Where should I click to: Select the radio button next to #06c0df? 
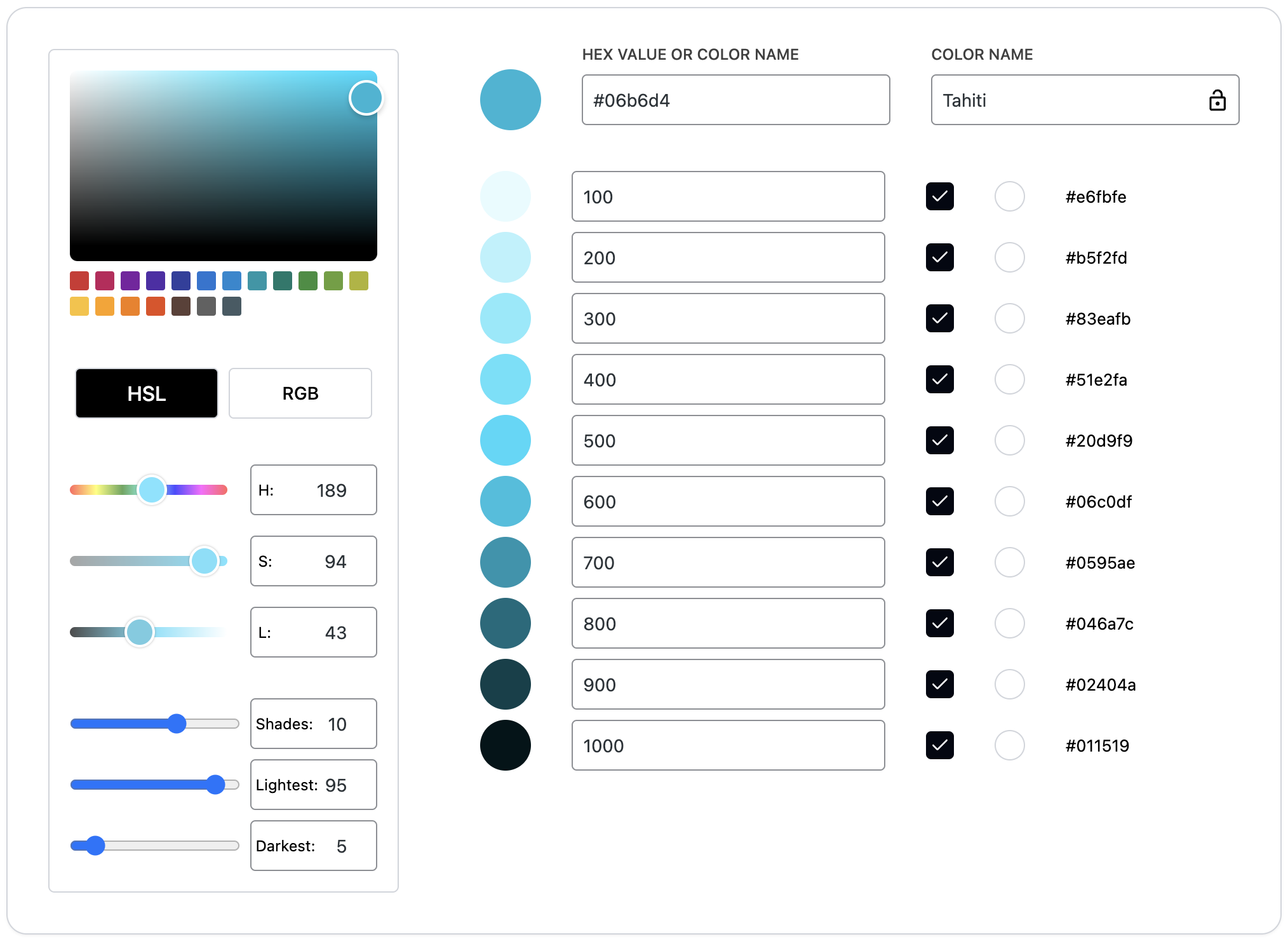click(x=1009, y=501)
